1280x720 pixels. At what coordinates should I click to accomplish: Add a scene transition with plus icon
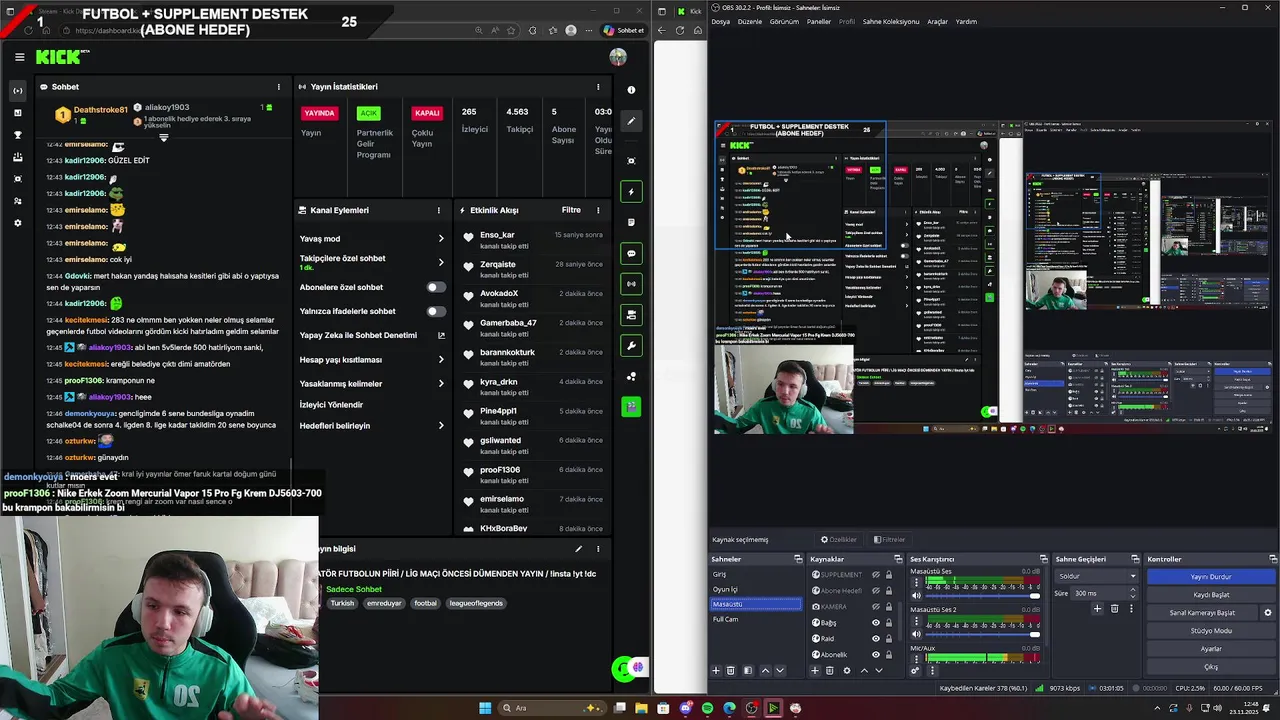point(1097,608)
